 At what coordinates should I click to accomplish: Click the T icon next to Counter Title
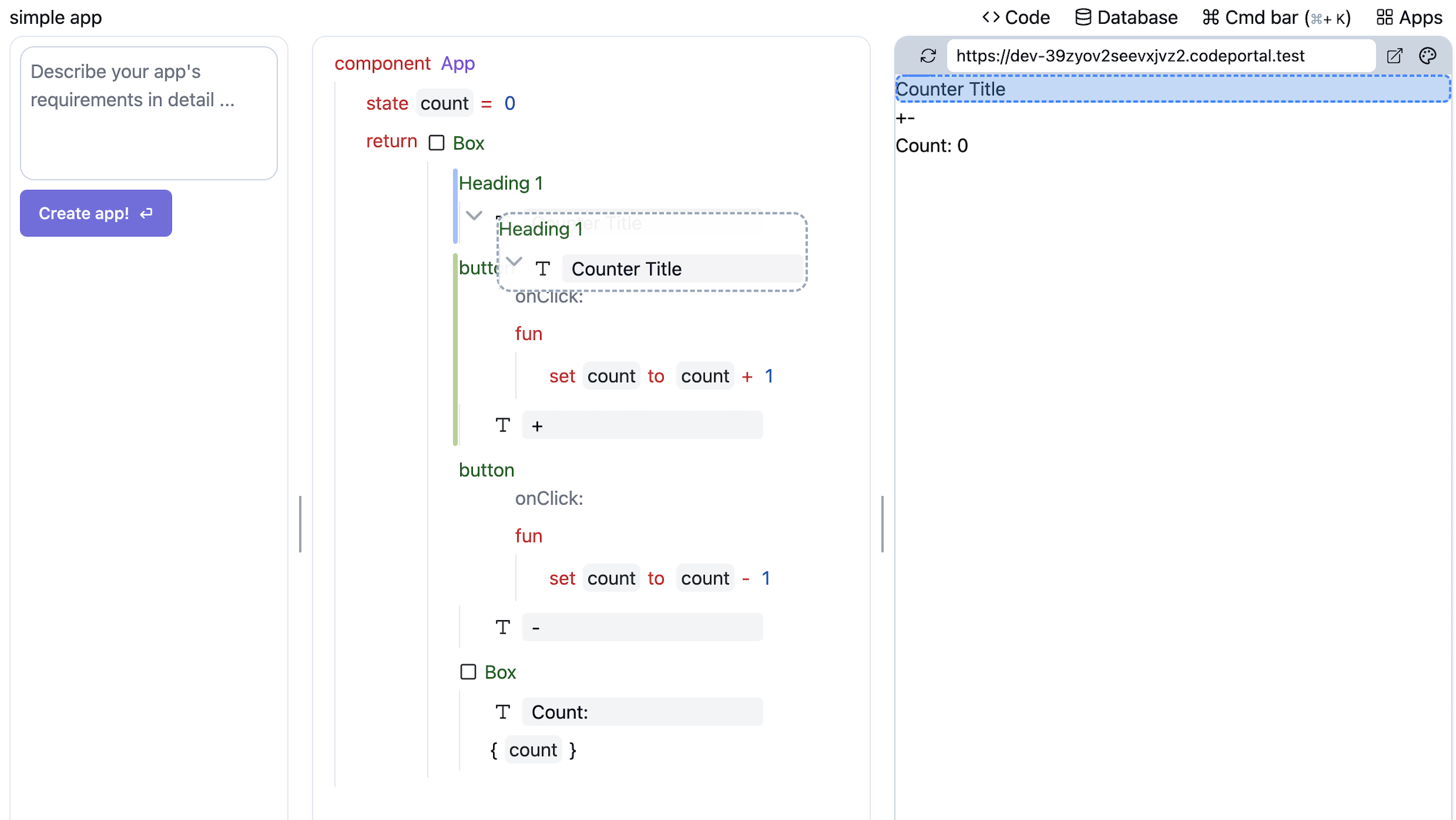point(542,269)
